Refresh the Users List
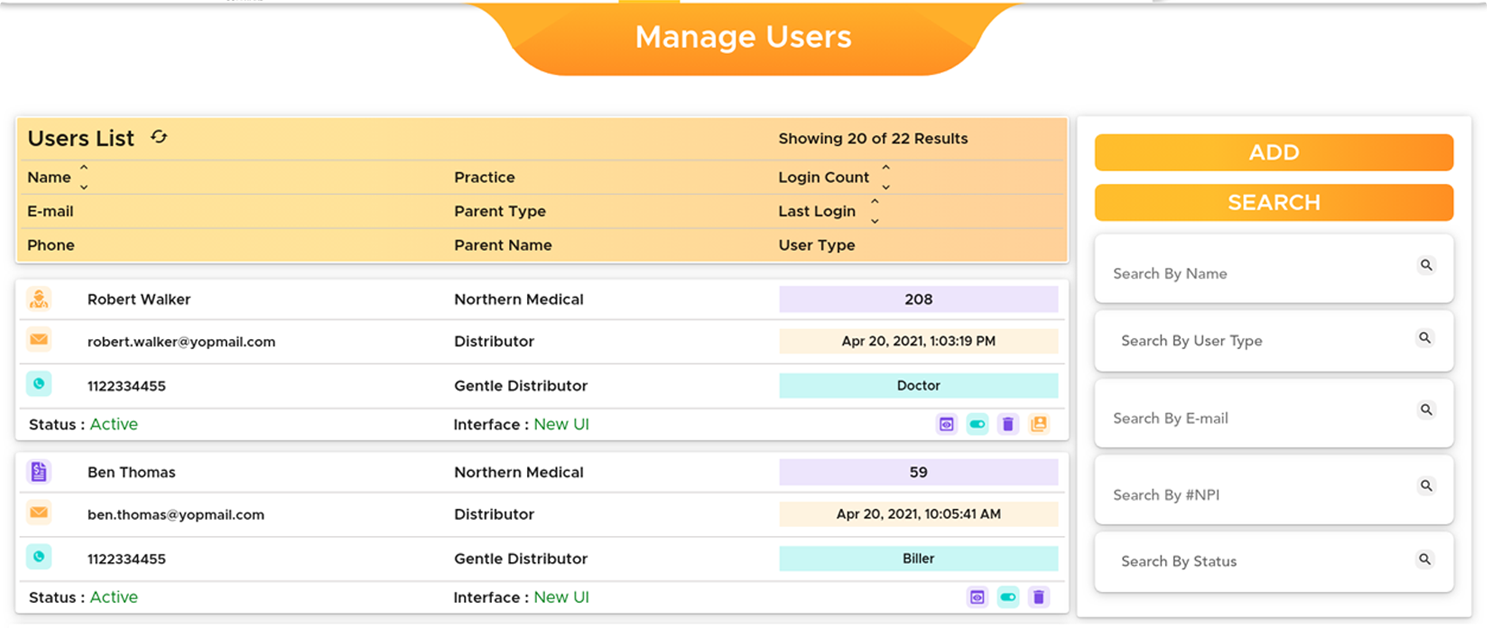 pyautogui.click(x=159, y=137)
